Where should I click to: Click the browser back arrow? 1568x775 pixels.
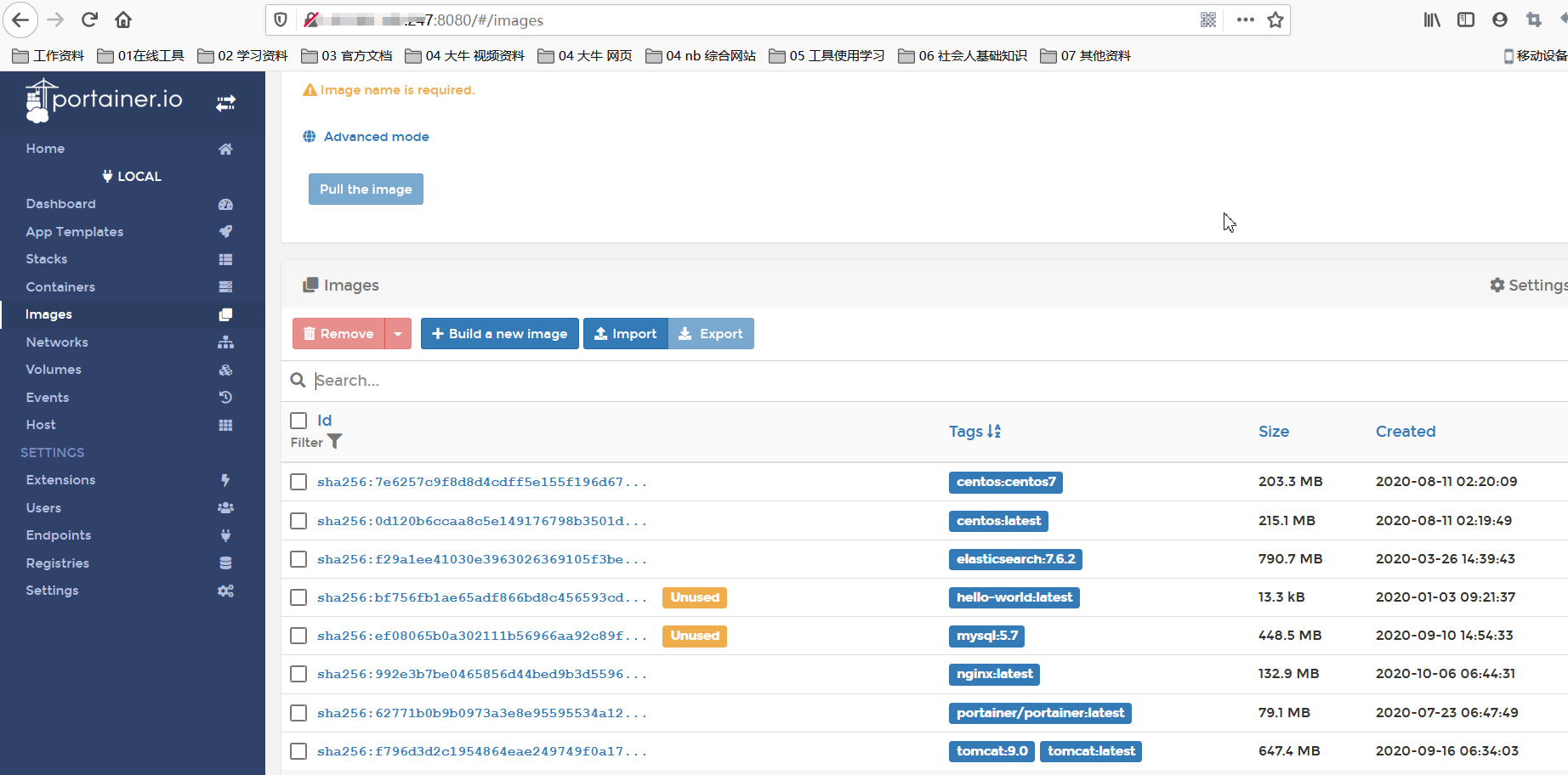pyautogui.click(x=20, y=20)
